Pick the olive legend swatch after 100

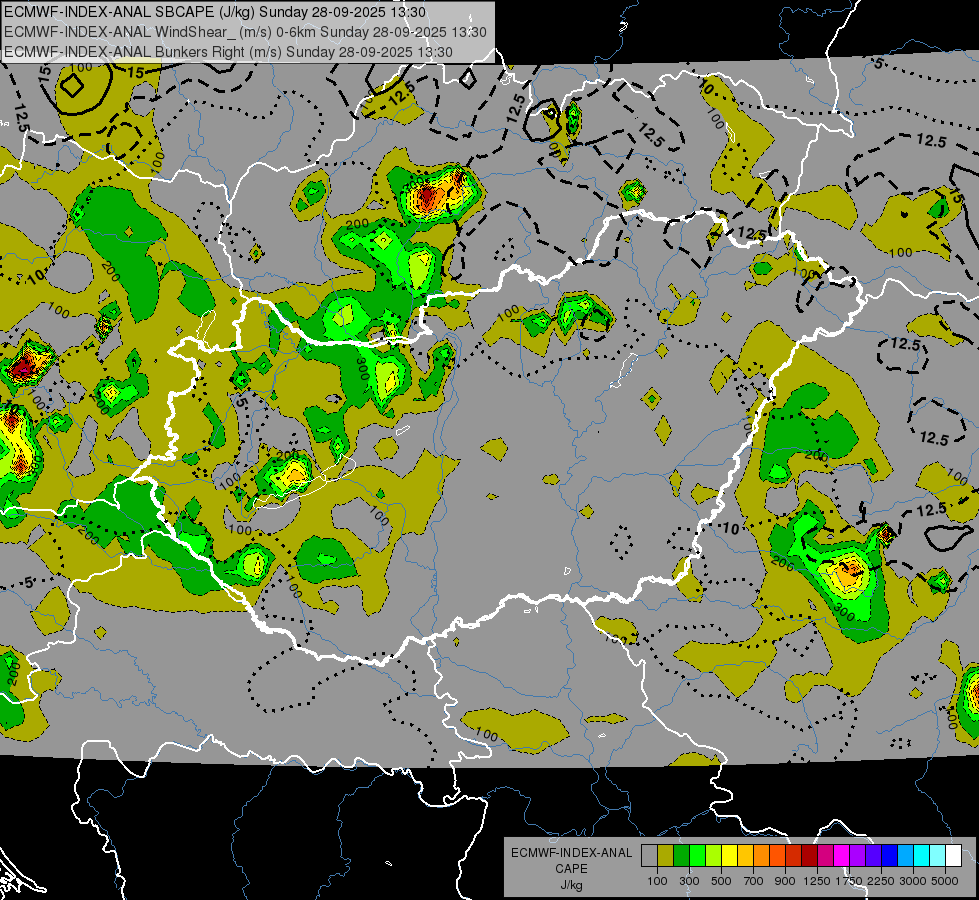pyautogui.click(x=666, y=856)
